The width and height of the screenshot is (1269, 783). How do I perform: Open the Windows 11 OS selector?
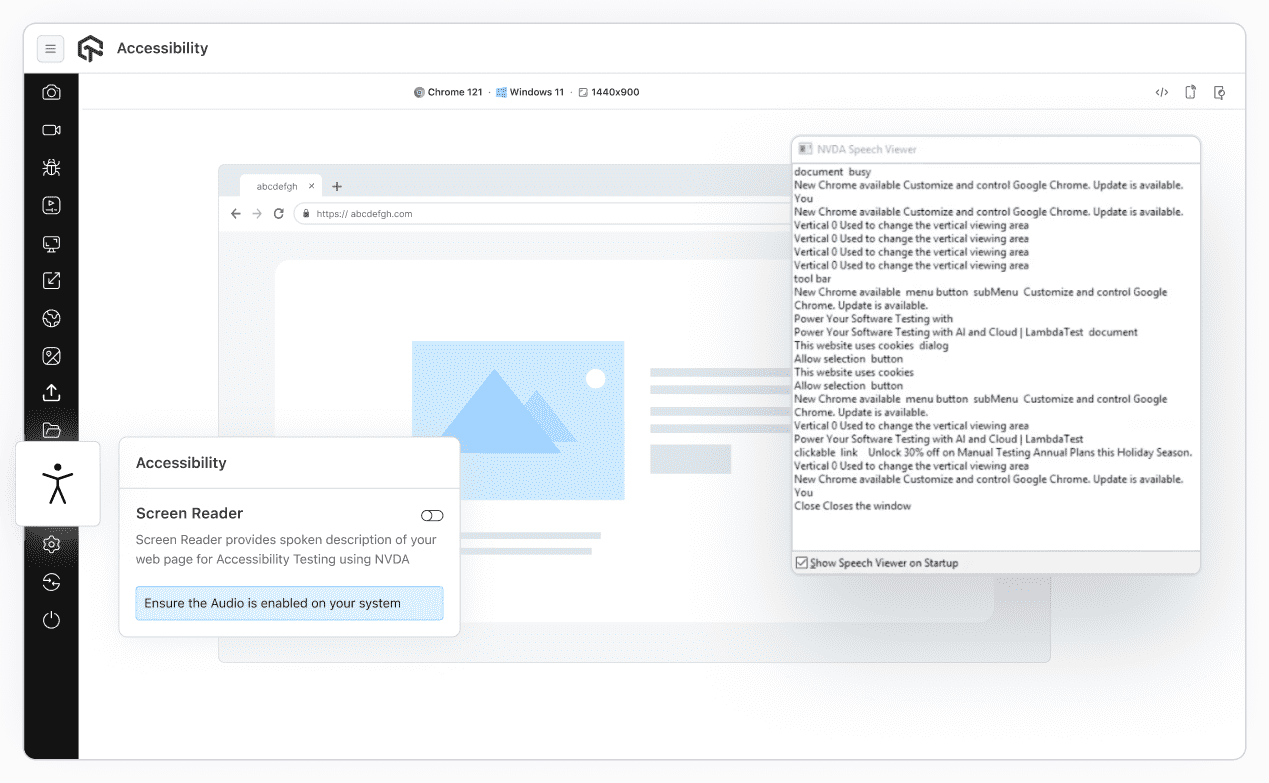point(530,91)
